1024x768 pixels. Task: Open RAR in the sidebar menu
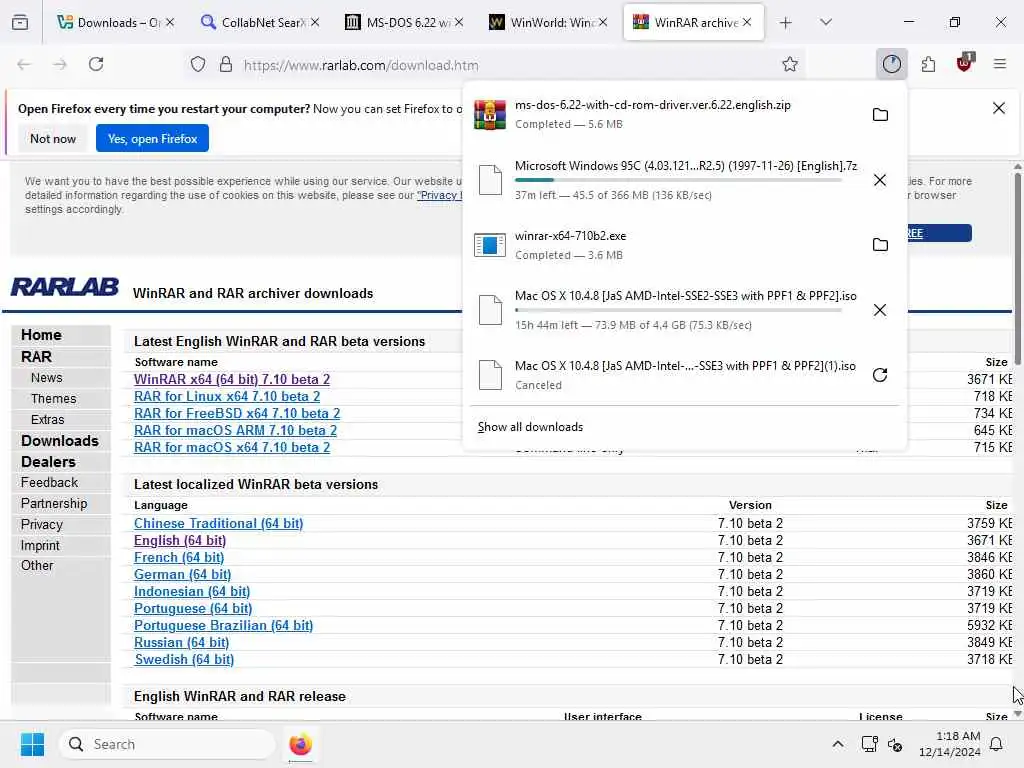[36, 357]
